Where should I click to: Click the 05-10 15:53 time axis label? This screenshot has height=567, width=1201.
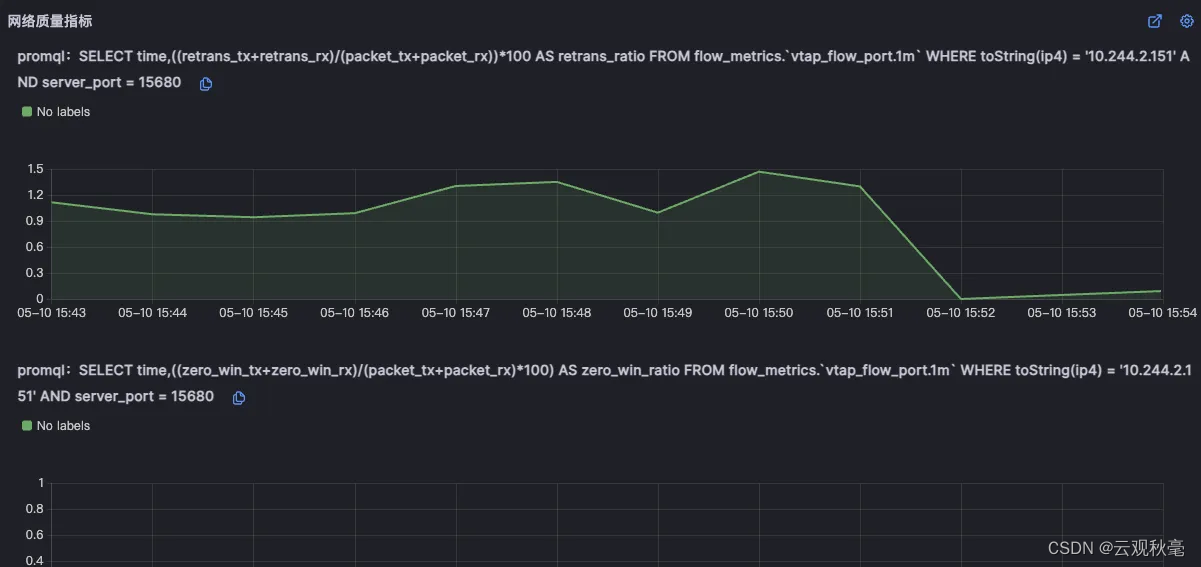1062,313
